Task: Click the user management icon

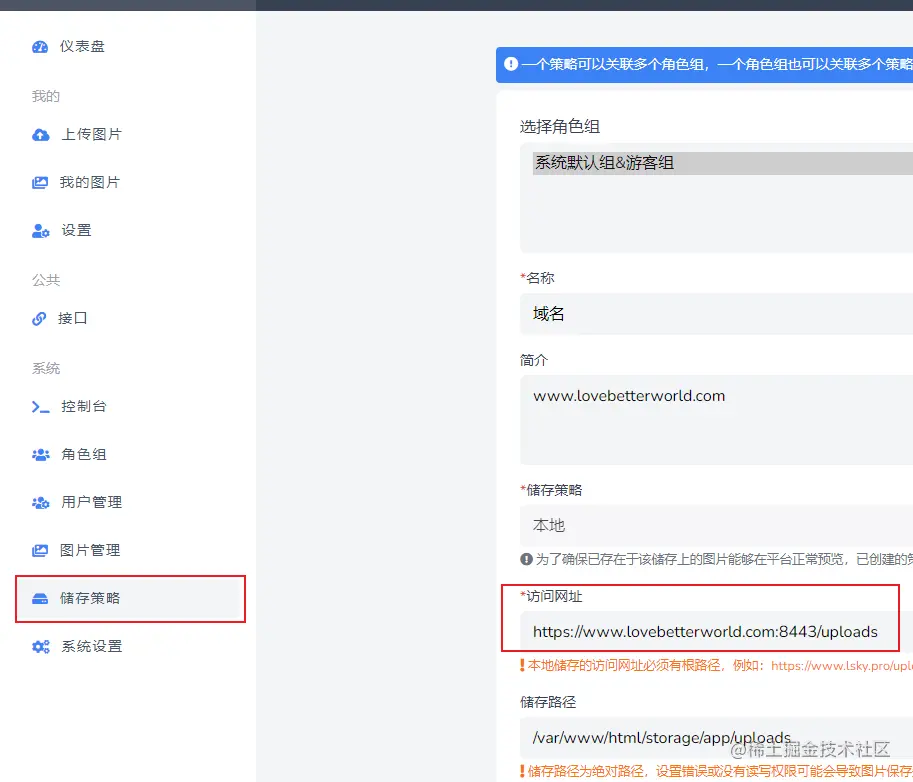Action: (40, 503)
